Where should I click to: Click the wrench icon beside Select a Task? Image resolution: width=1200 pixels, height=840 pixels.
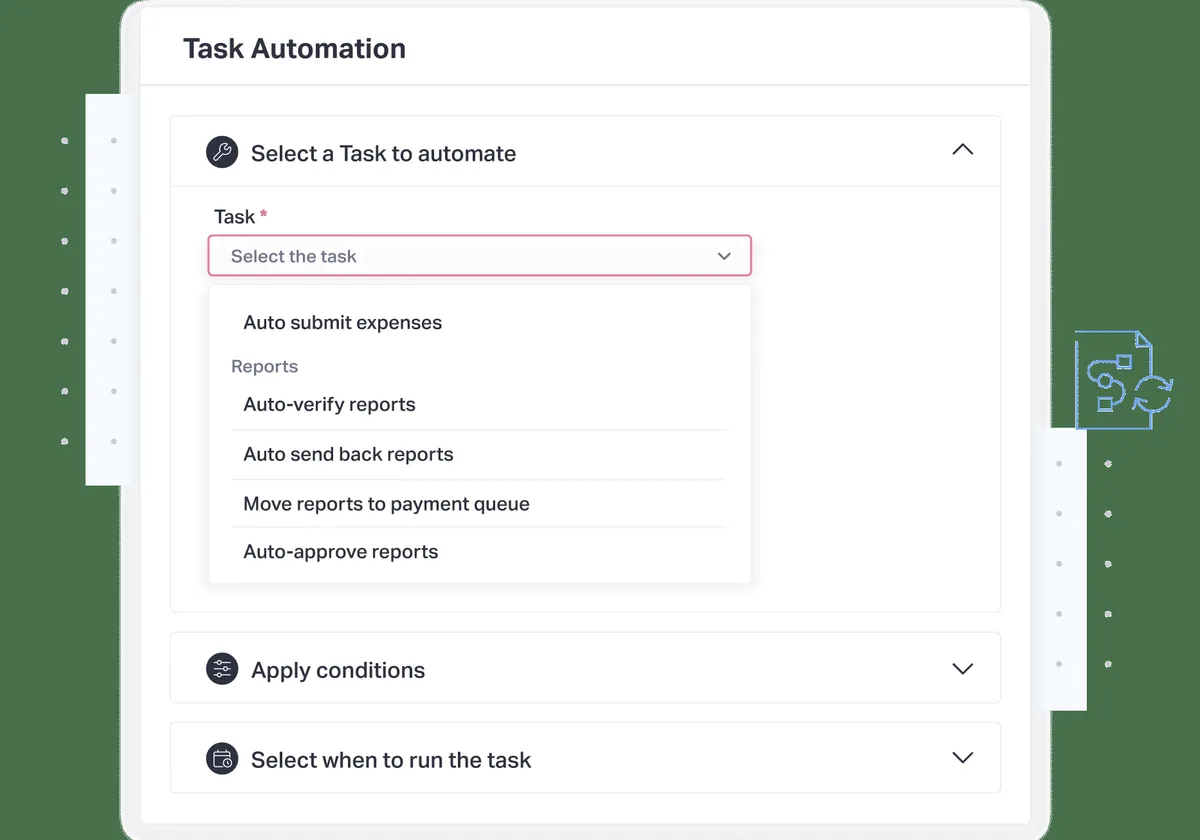222,153
